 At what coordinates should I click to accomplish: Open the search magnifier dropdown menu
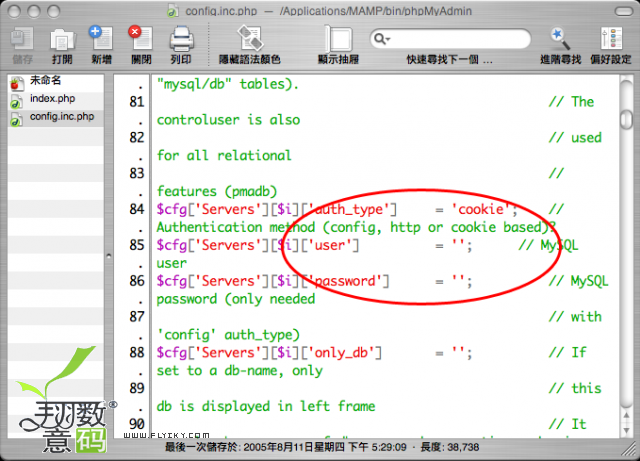click(382, 39)
